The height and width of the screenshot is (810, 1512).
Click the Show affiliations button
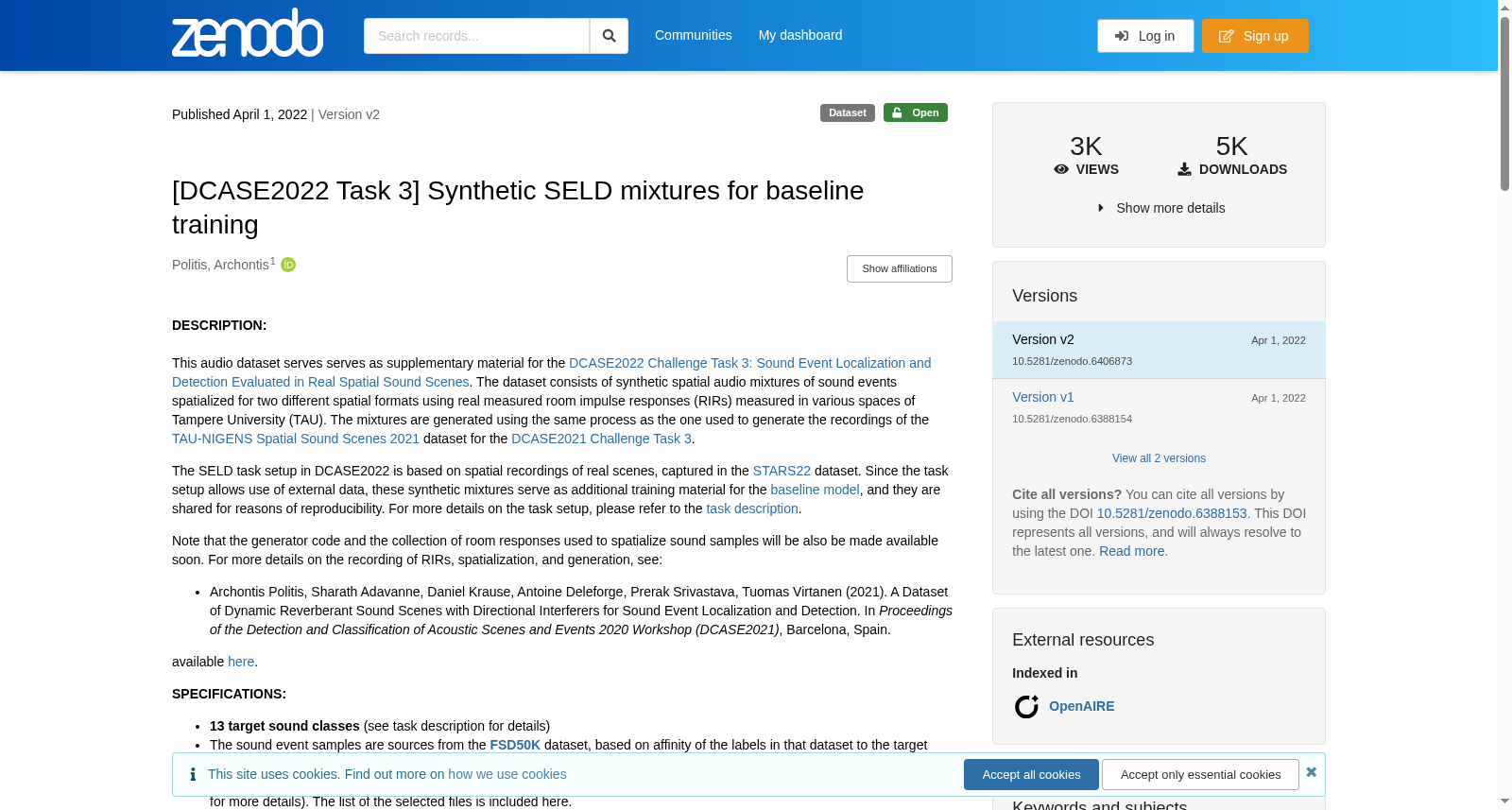pos(900,268)
